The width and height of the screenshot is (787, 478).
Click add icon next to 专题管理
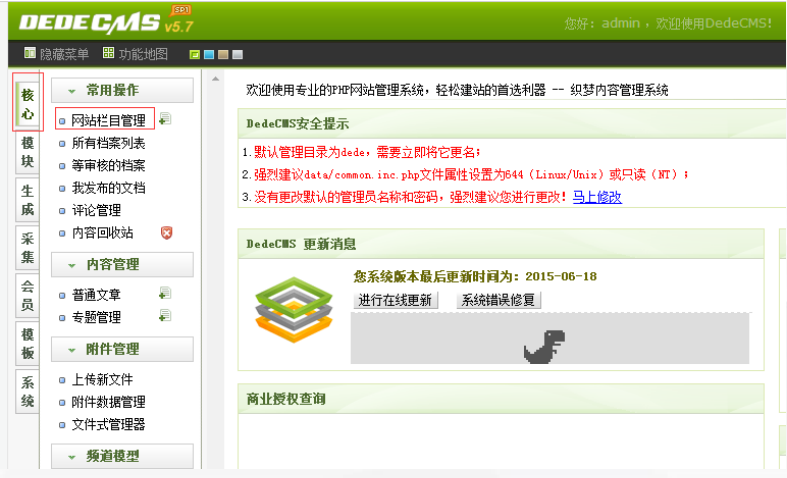(x=165, y=316)
